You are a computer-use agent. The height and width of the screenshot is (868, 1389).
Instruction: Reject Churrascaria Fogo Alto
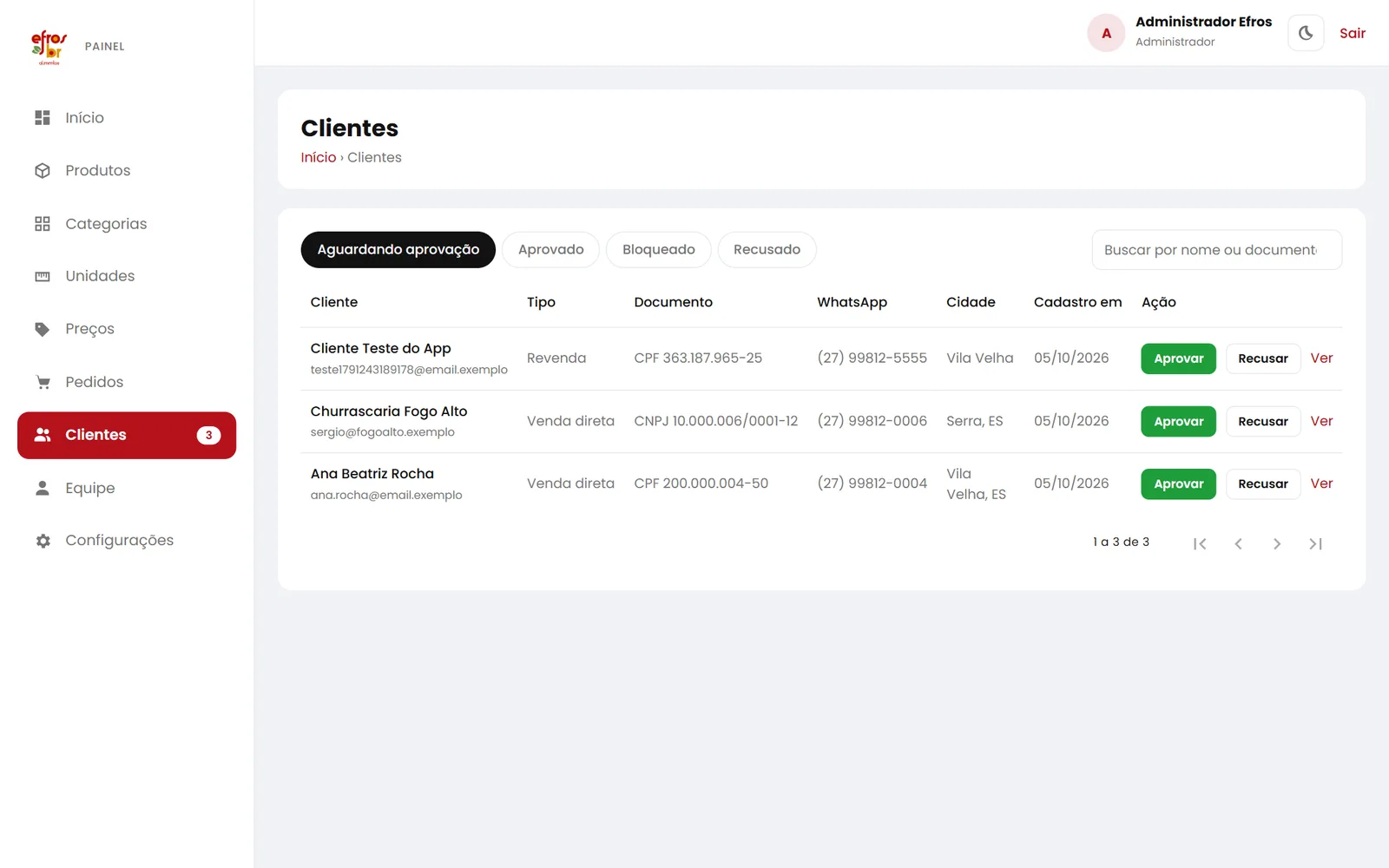pyautogui.click(x=1263, y=421)
